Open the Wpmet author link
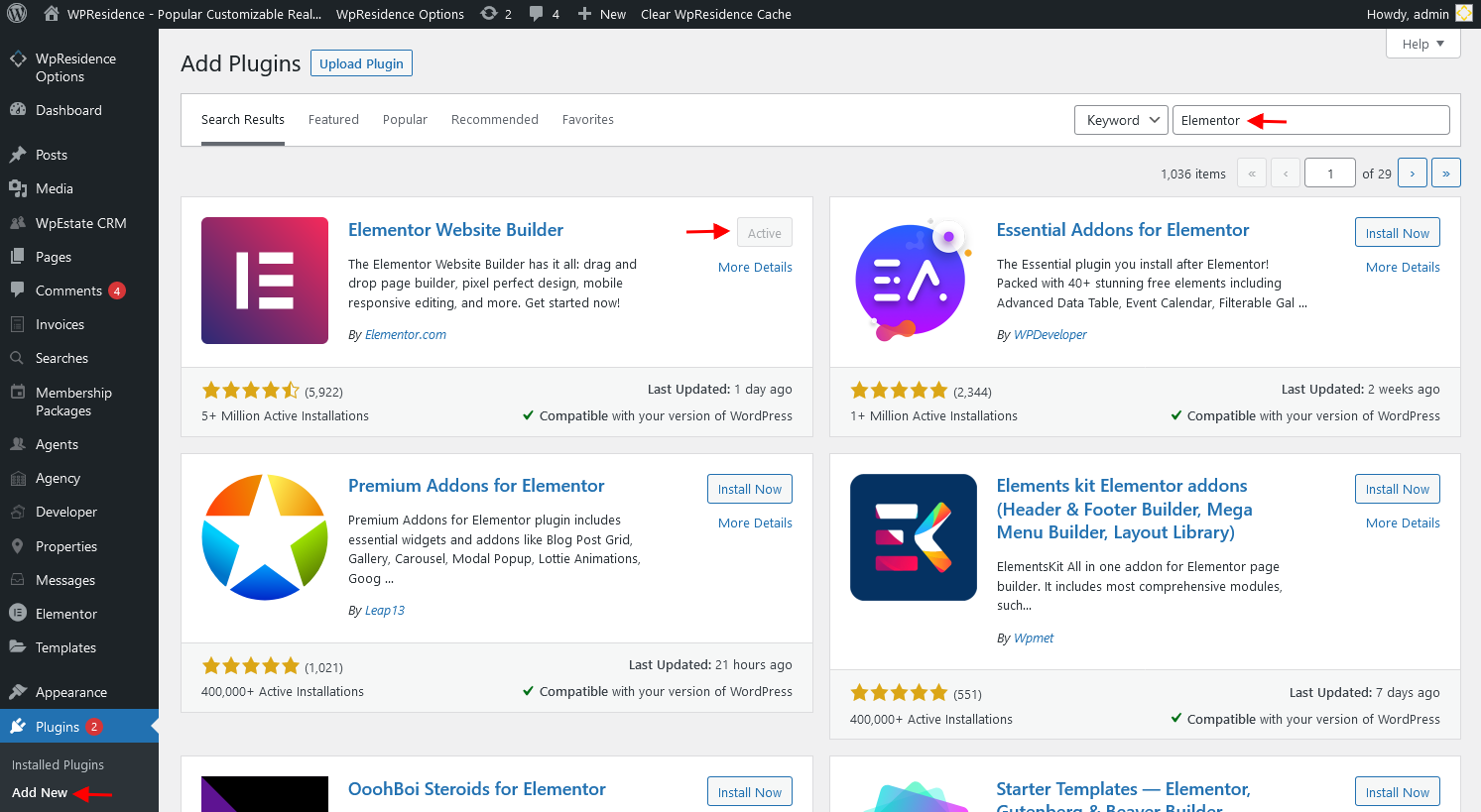Viewport: 1481px width, 812px height. click(1034, 638)
